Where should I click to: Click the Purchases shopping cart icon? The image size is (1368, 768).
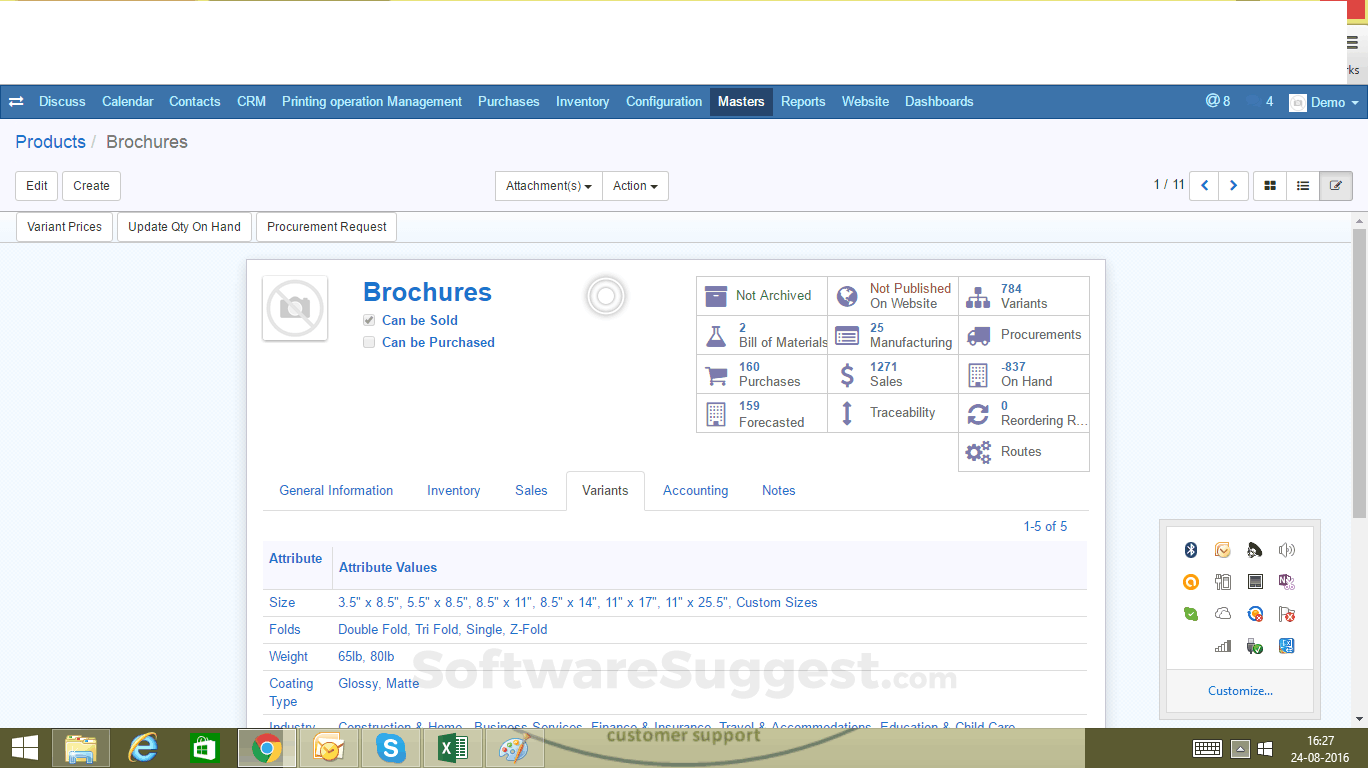click(x=716, y=374)
